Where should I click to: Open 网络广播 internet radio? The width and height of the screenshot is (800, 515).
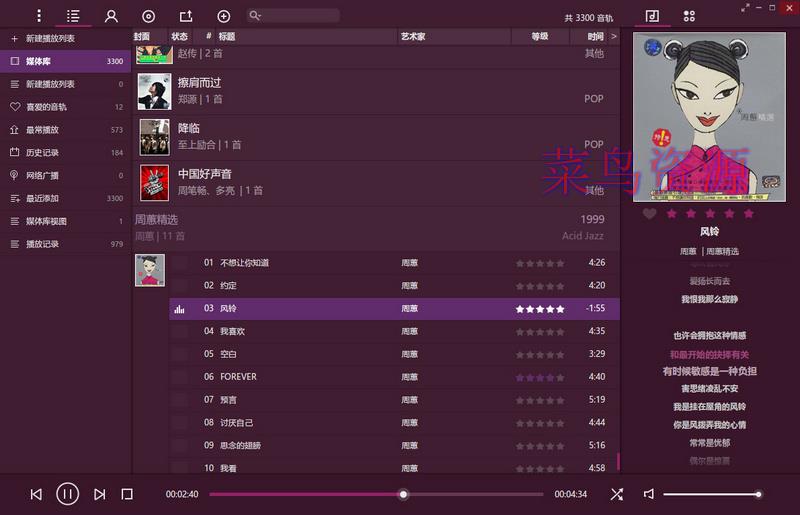tap(66, 176)
